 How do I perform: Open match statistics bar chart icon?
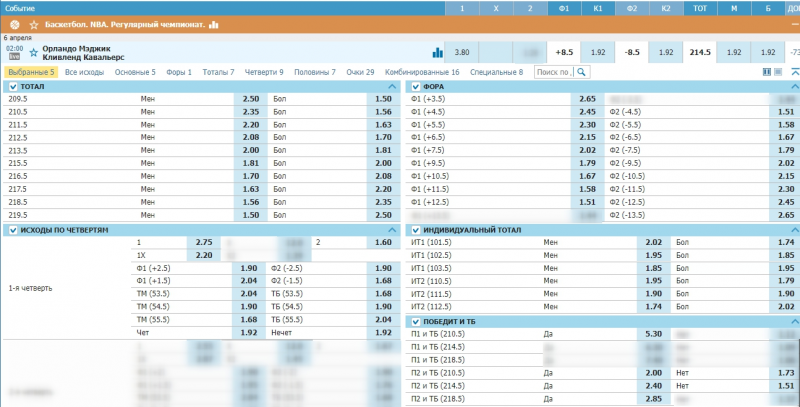437,52
